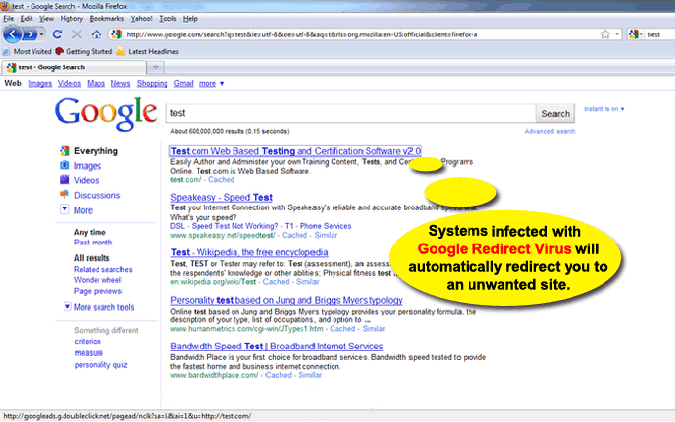The width and height of the screenshot is (675, 422).
Task: Open DSL - Speed Test Not Working? sublink
Action: click(224, 226)
